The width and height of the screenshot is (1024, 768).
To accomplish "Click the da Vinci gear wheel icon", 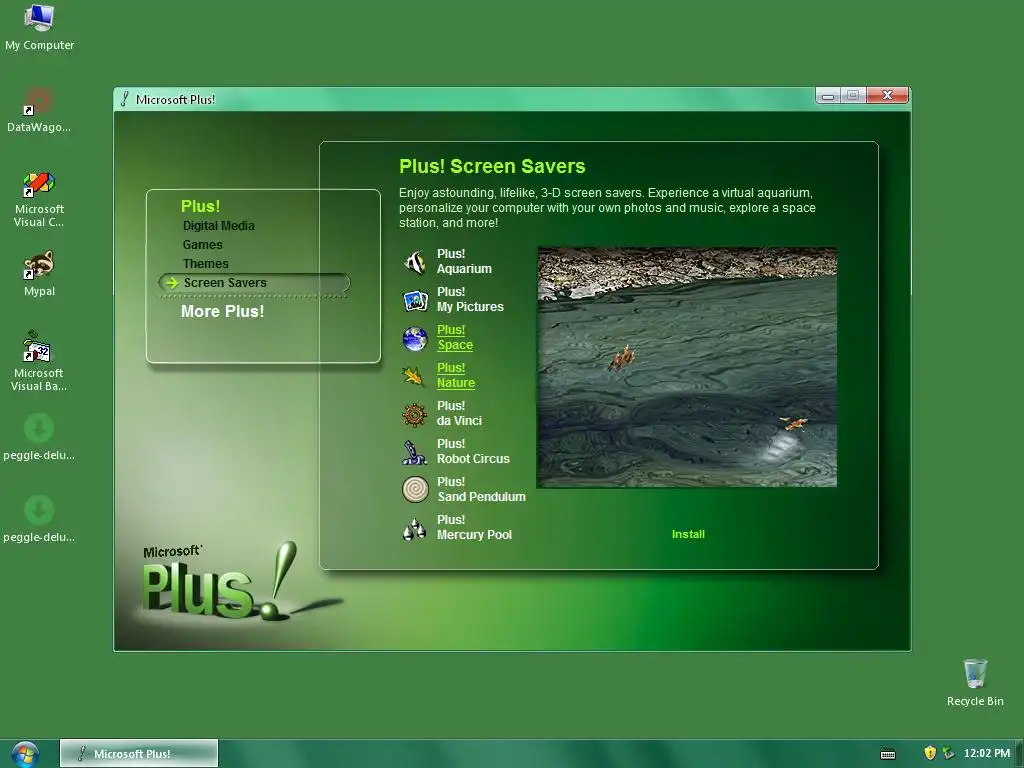I will click(415, 414).
